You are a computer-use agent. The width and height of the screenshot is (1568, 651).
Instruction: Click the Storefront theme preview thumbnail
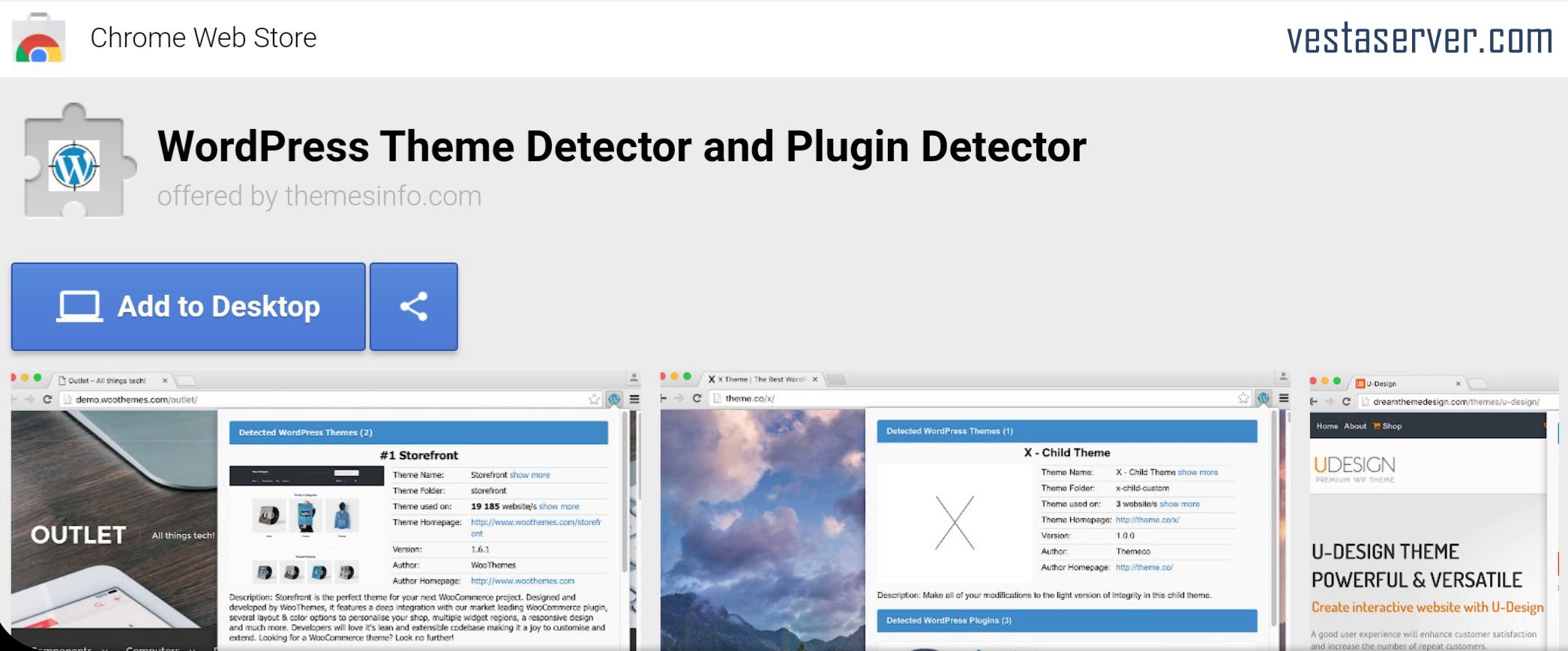coord(306,523)
